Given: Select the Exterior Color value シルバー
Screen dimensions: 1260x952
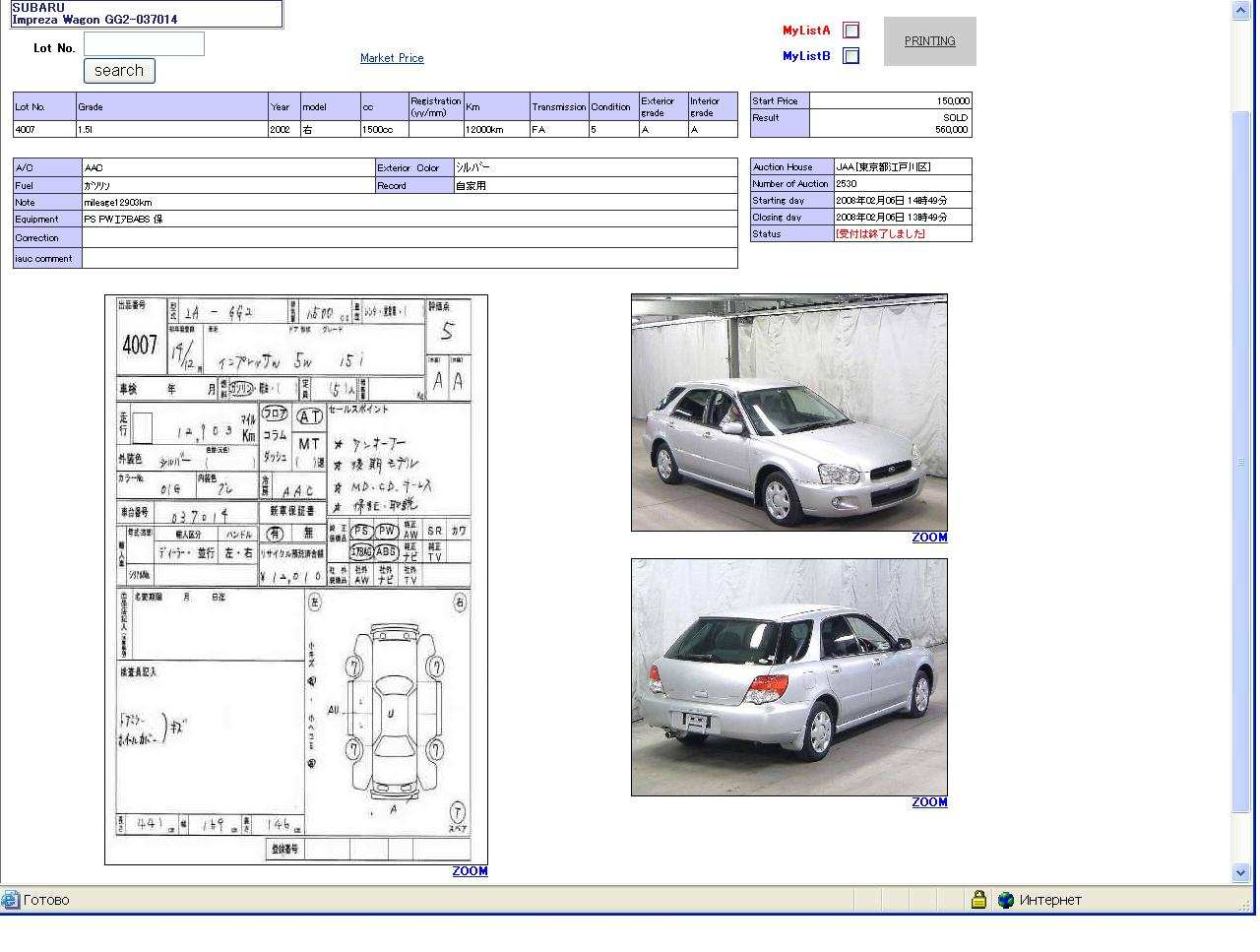Looking at the screenshot, I should 596,168.
